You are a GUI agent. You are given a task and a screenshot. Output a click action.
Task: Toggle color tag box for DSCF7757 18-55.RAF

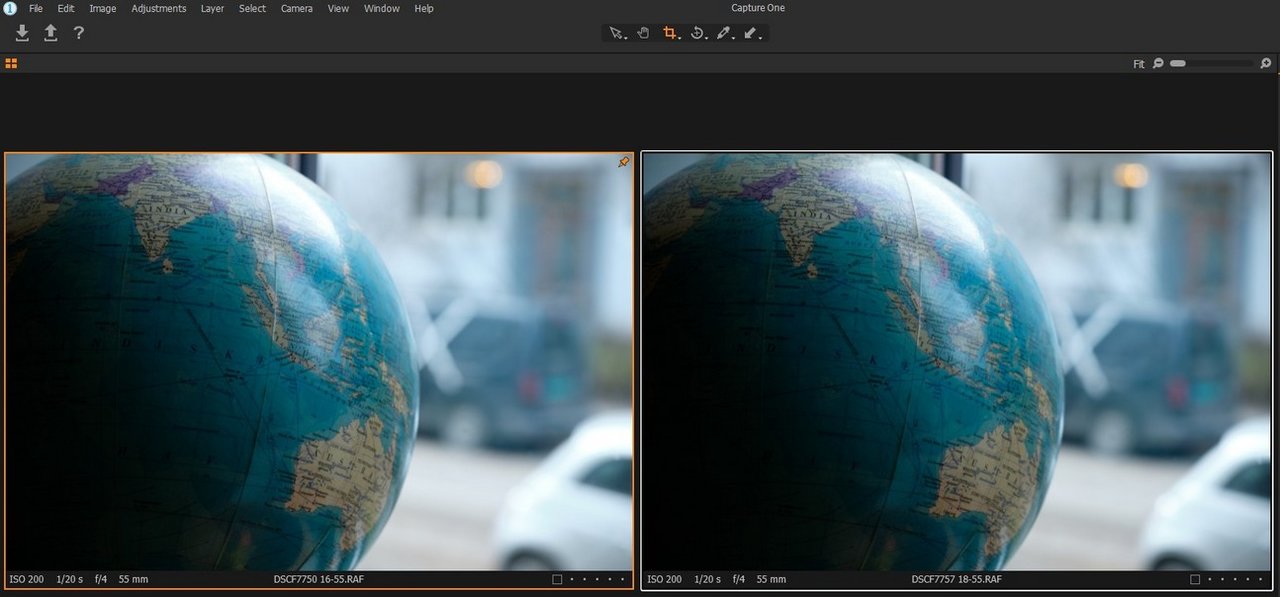[x=1195, y=579]
